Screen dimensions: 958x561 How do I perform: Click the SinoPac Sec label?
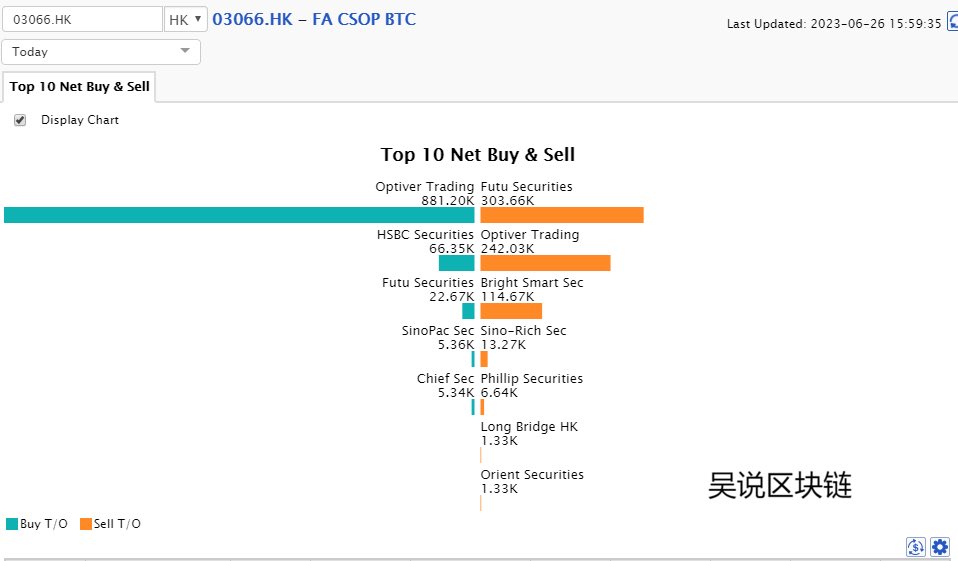coord(437,331)
